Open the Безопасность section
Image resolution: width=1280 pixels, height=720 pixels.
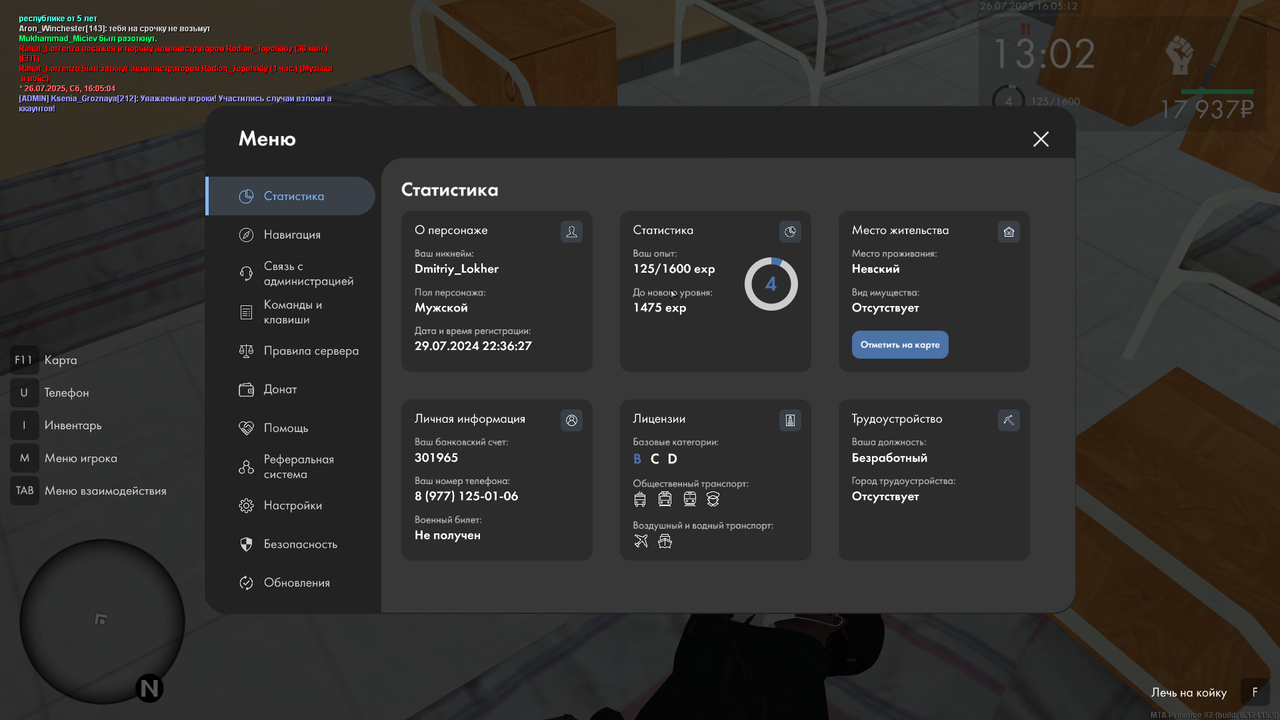click(290, 544)
